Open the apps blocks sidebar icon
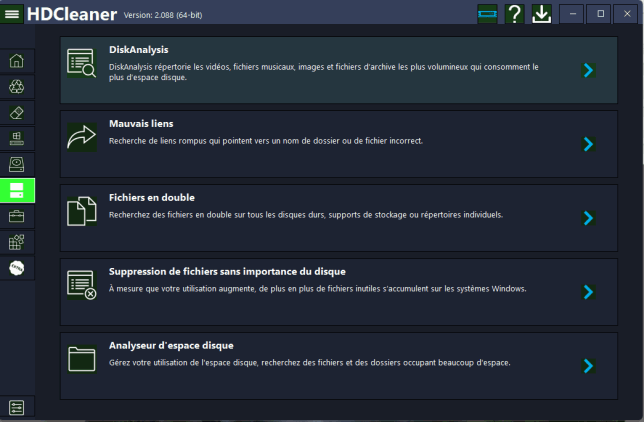The image size is (644, 422). (16, 242)
